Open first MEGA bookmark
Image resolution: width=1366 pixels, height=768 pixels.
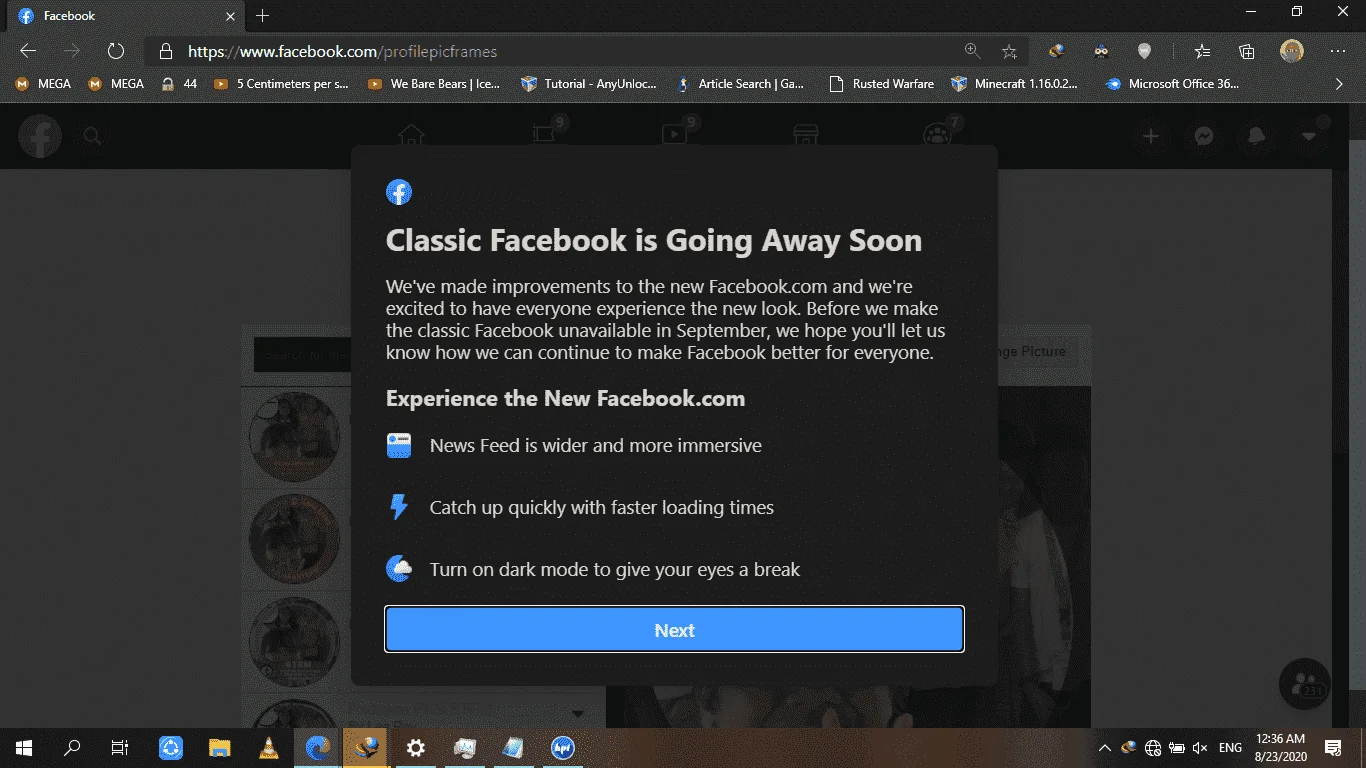coord(43,84)
